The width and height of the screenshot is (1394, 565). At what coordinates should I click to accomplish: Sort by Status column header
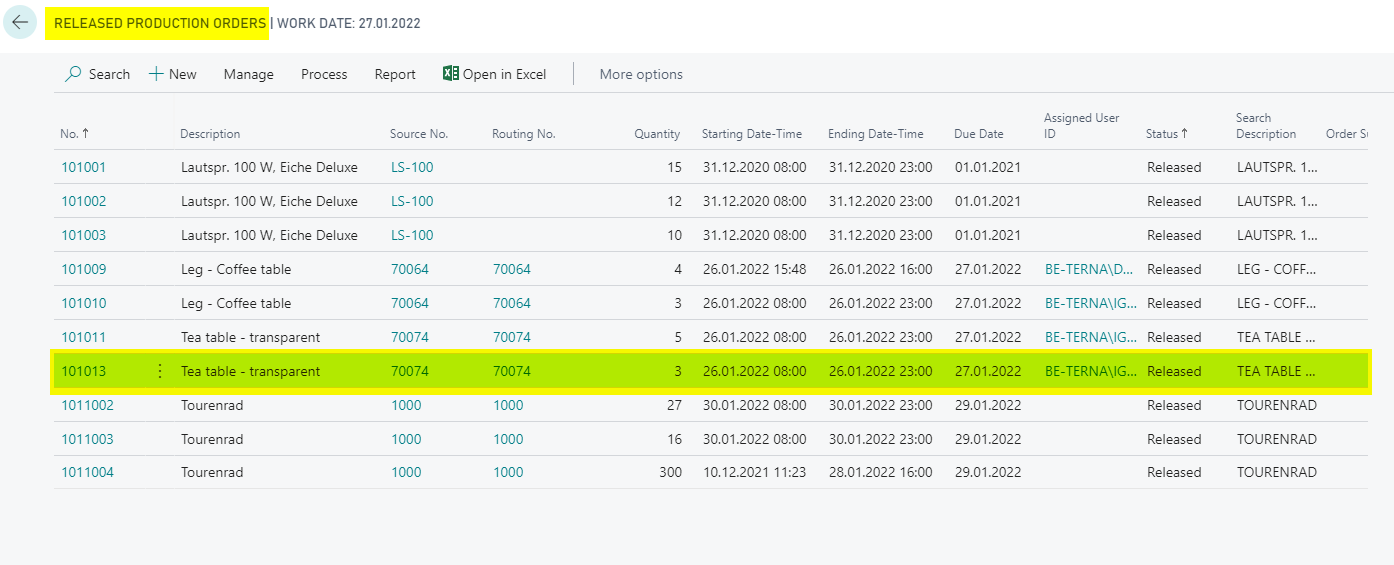[x=1167, y=134]
